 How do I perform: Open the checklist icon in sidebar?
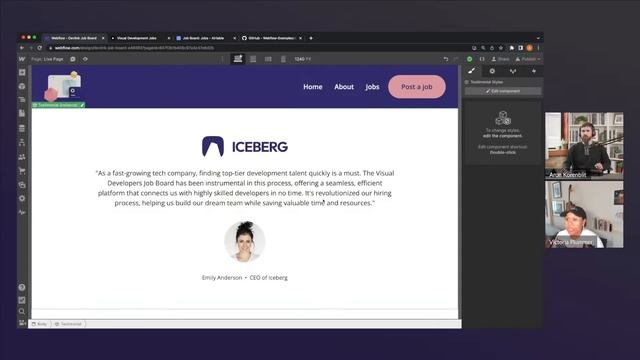tap(22, 300)
